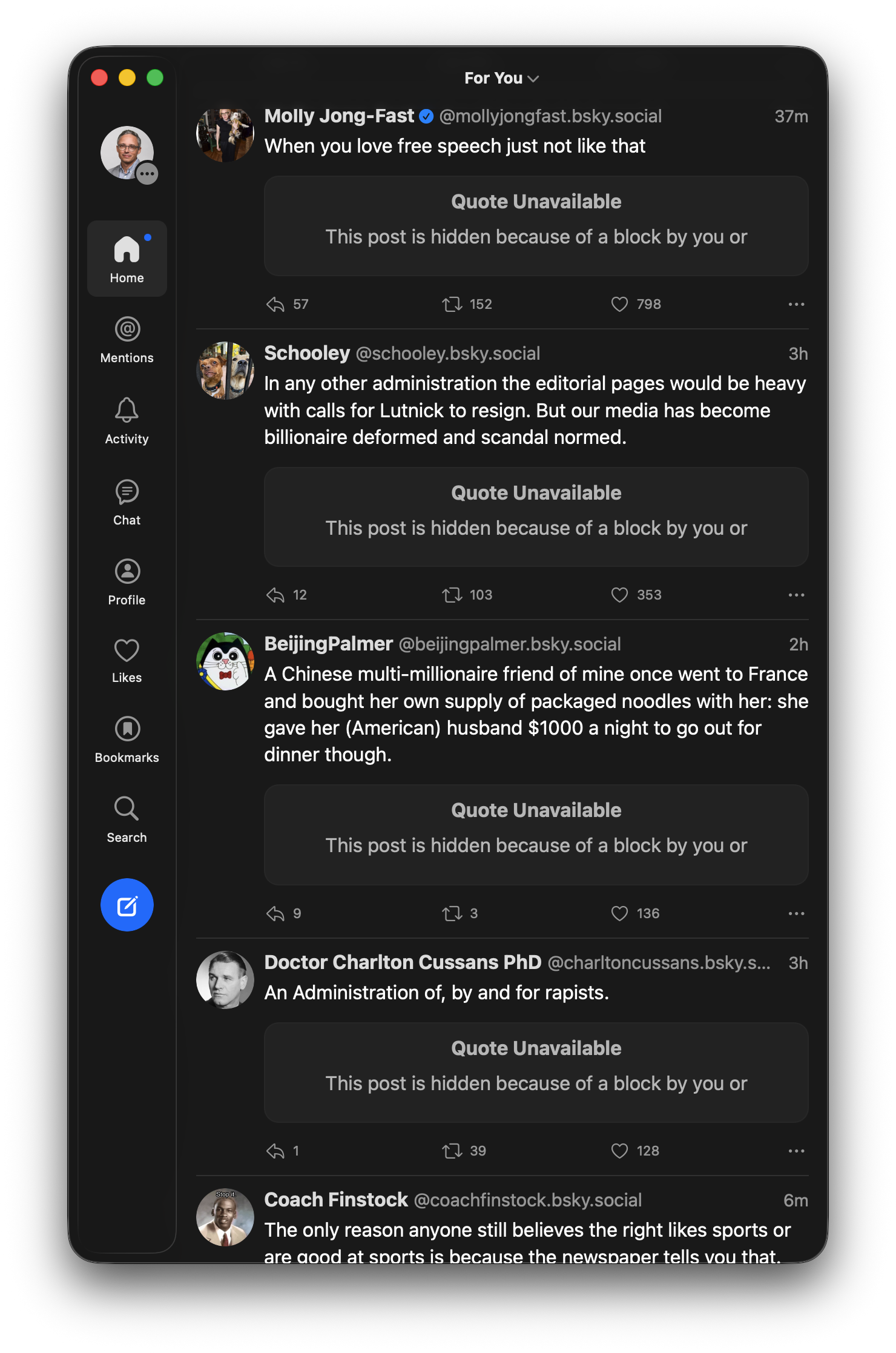Reply to Molly Jong-Fast's post

[x=276, y=304]
